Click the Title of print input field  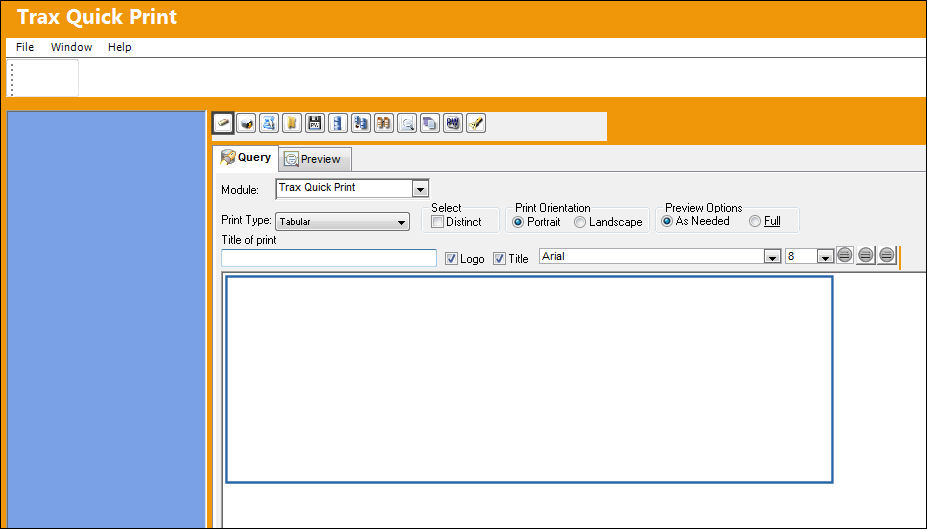pos(329,258)
